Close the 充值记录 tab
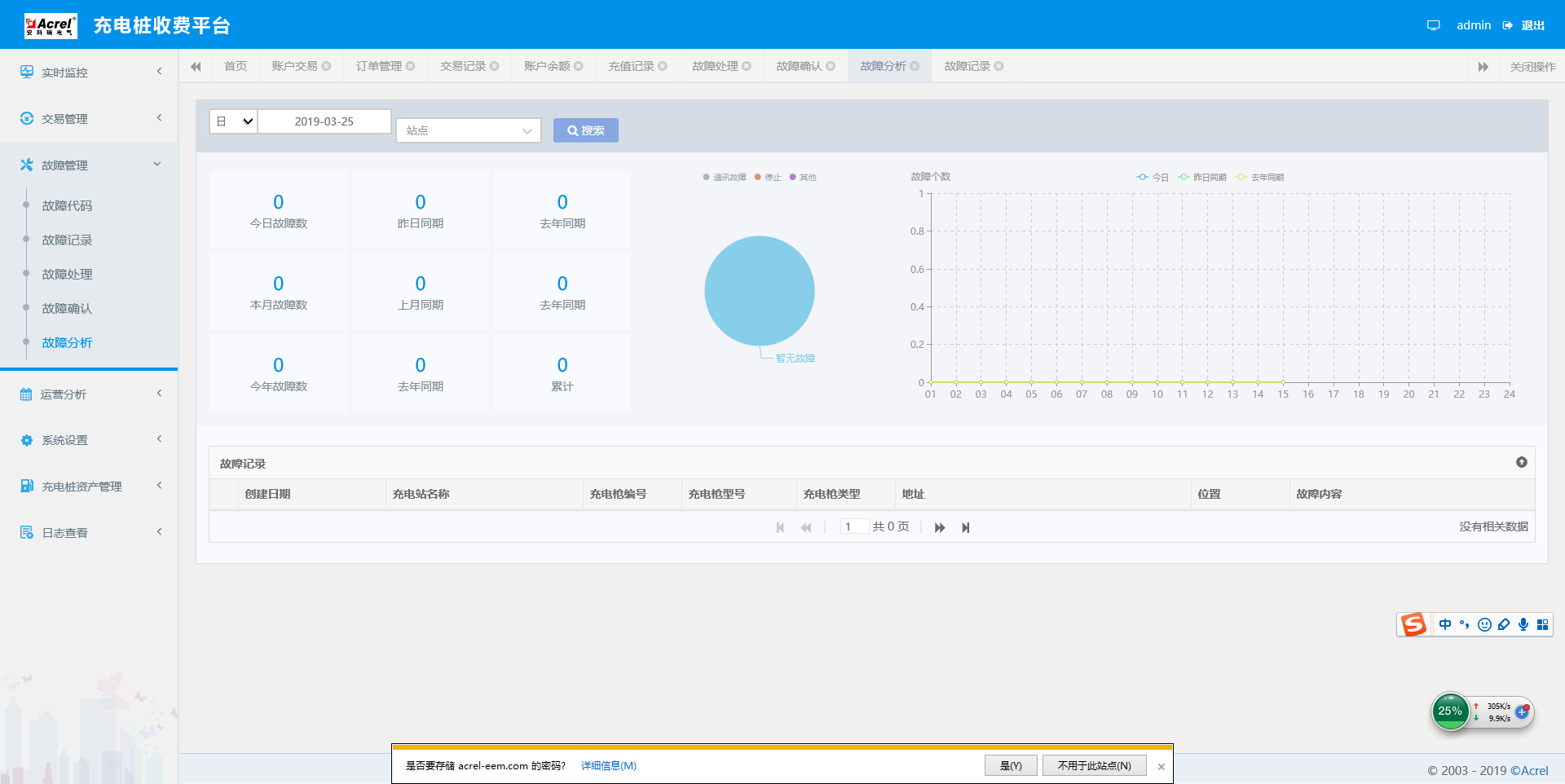Viewport: 1565px width, 784px height. [x=662, y=66]
